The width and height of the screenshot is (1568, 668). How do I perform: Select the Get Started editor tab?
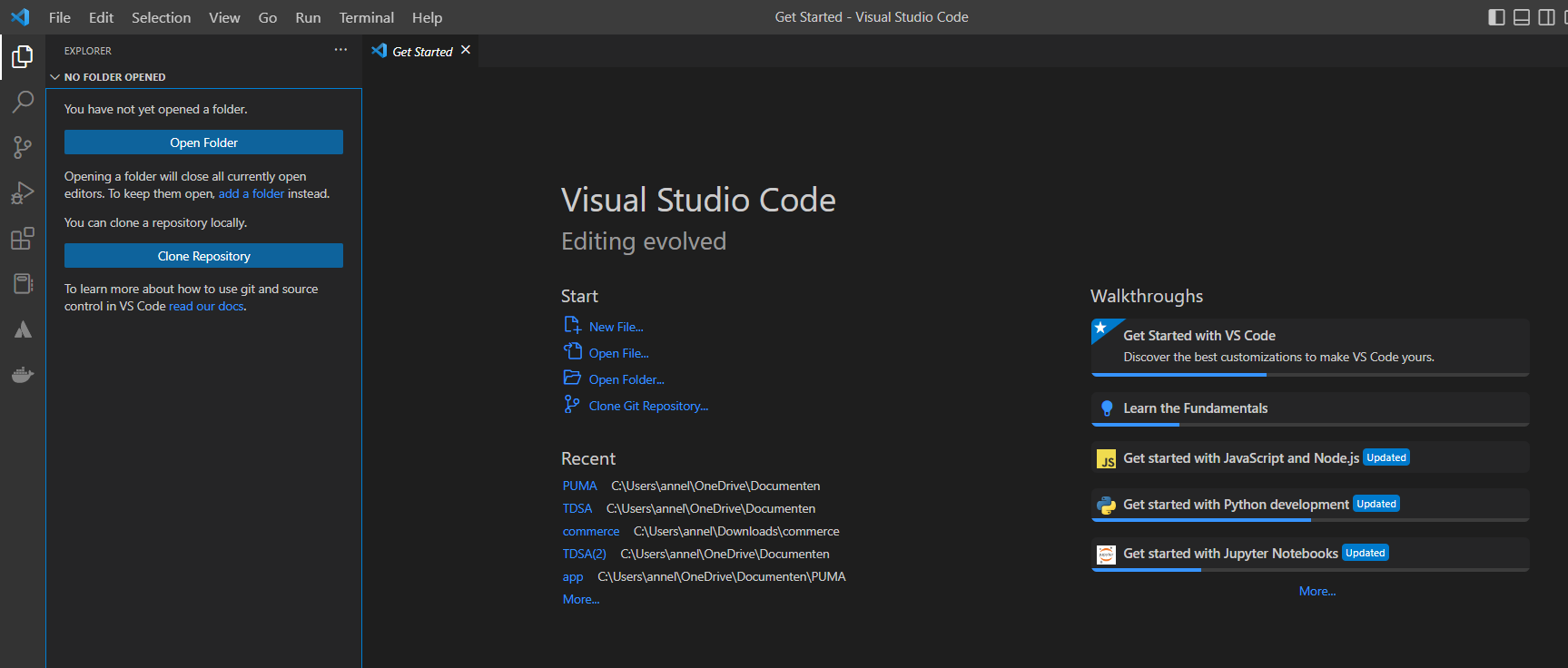tap(422, 52)
